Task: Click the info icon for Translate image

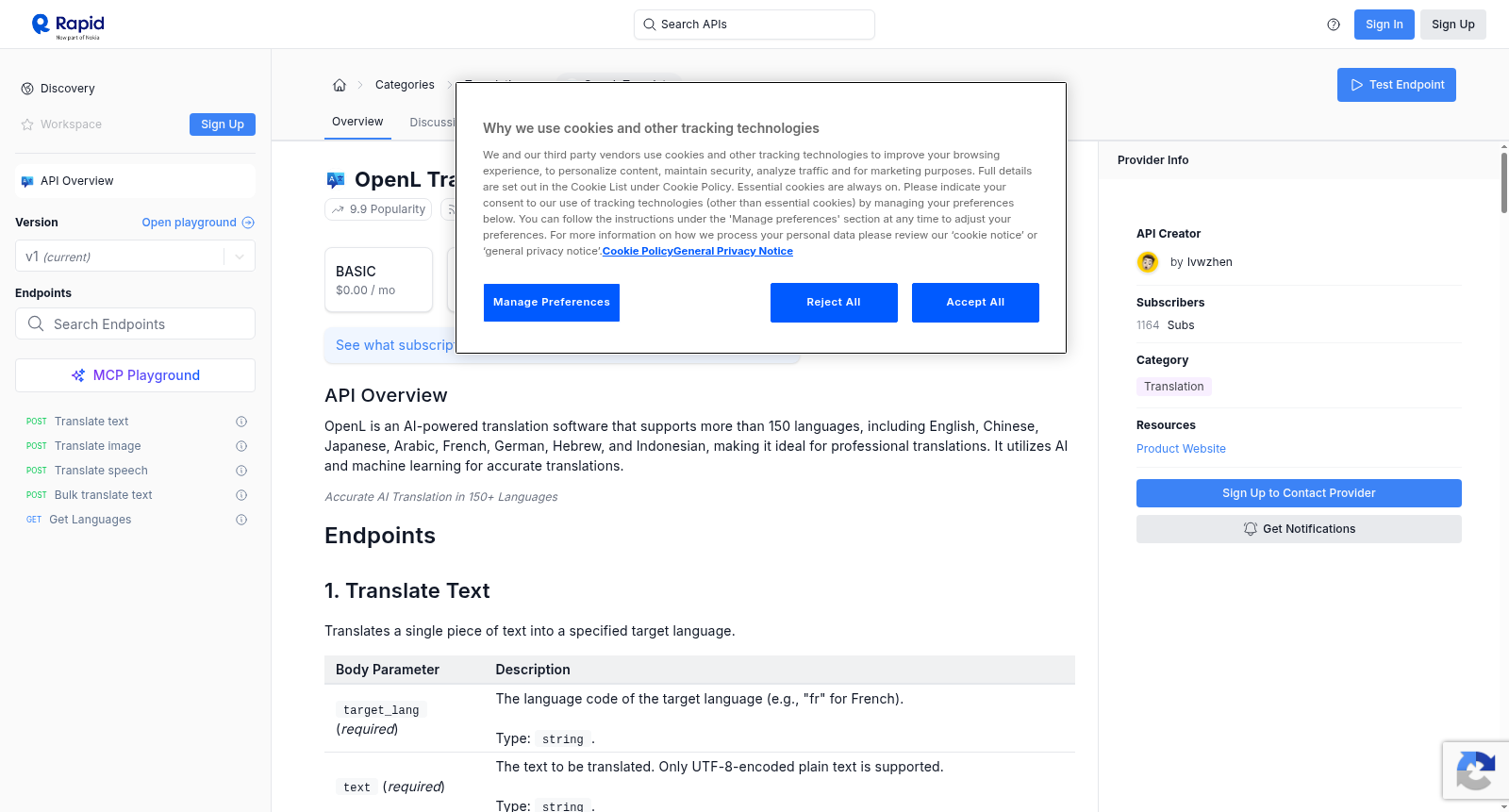Action: click(241, 446)
